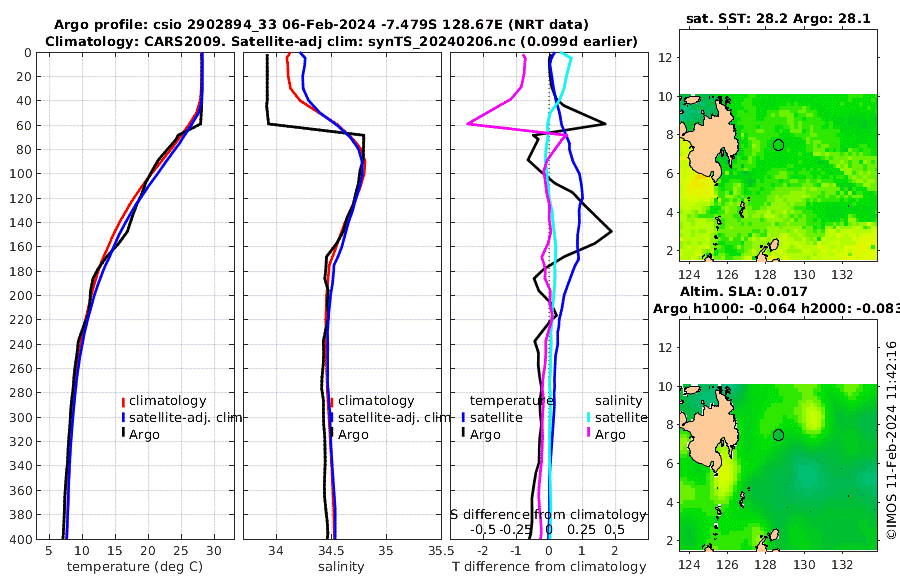Click the black salinity spike near 60 depth
The height and width of the screenshot is (580, 900).
pyautogui.click(x=316, y=129)
